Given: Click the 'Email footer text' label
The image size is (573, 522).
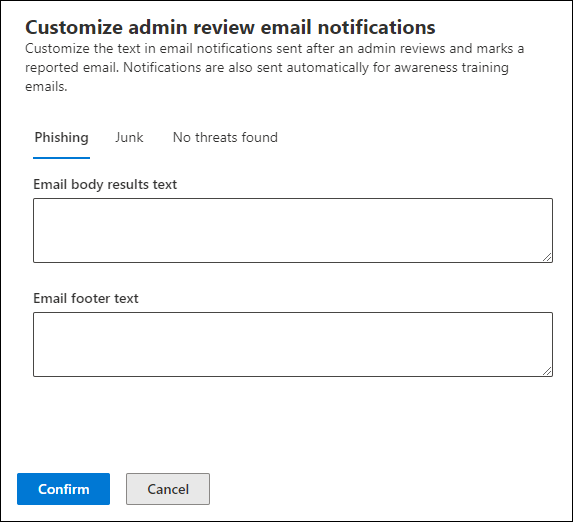Looking at the screenshot, I should [x=86, y=298].
